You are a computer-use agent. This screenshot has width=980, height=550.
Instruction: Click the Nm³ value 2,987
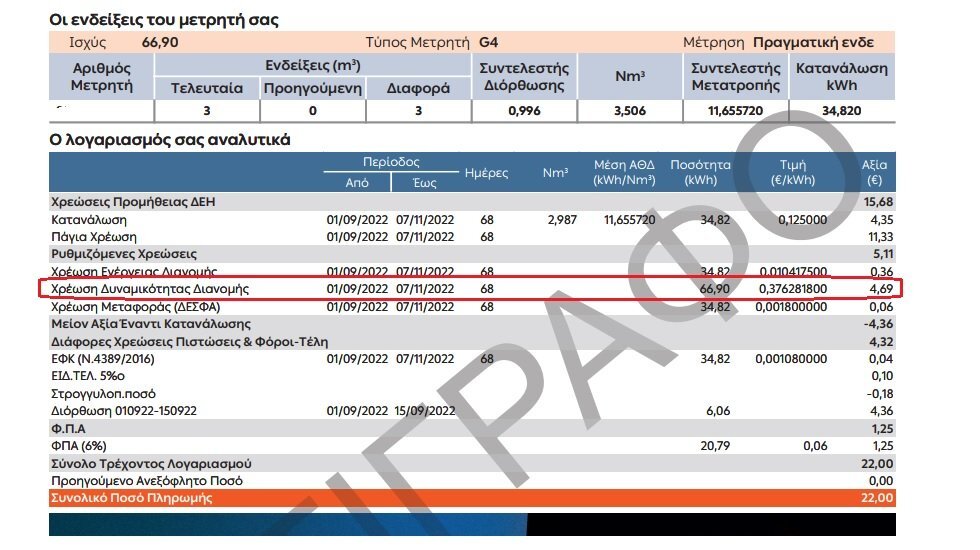point(562,220)
